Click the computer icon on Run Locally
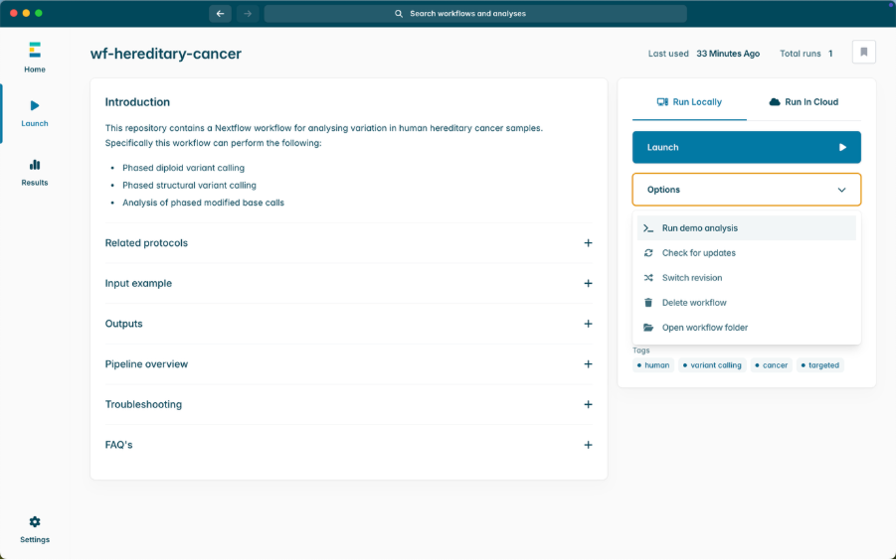The image size is (896, 560). point(662,102)
